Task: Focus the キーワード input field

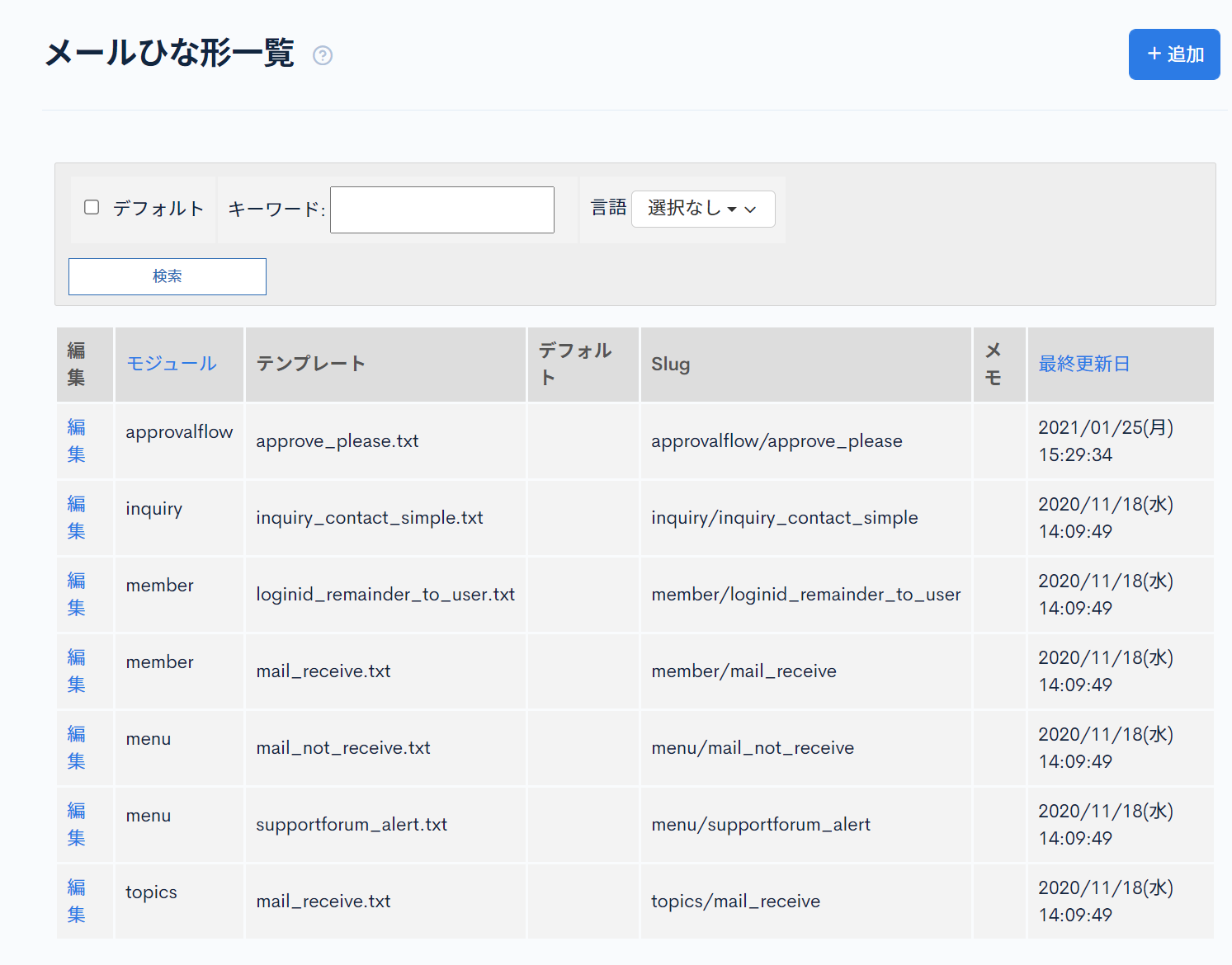Action: point(442,209)
